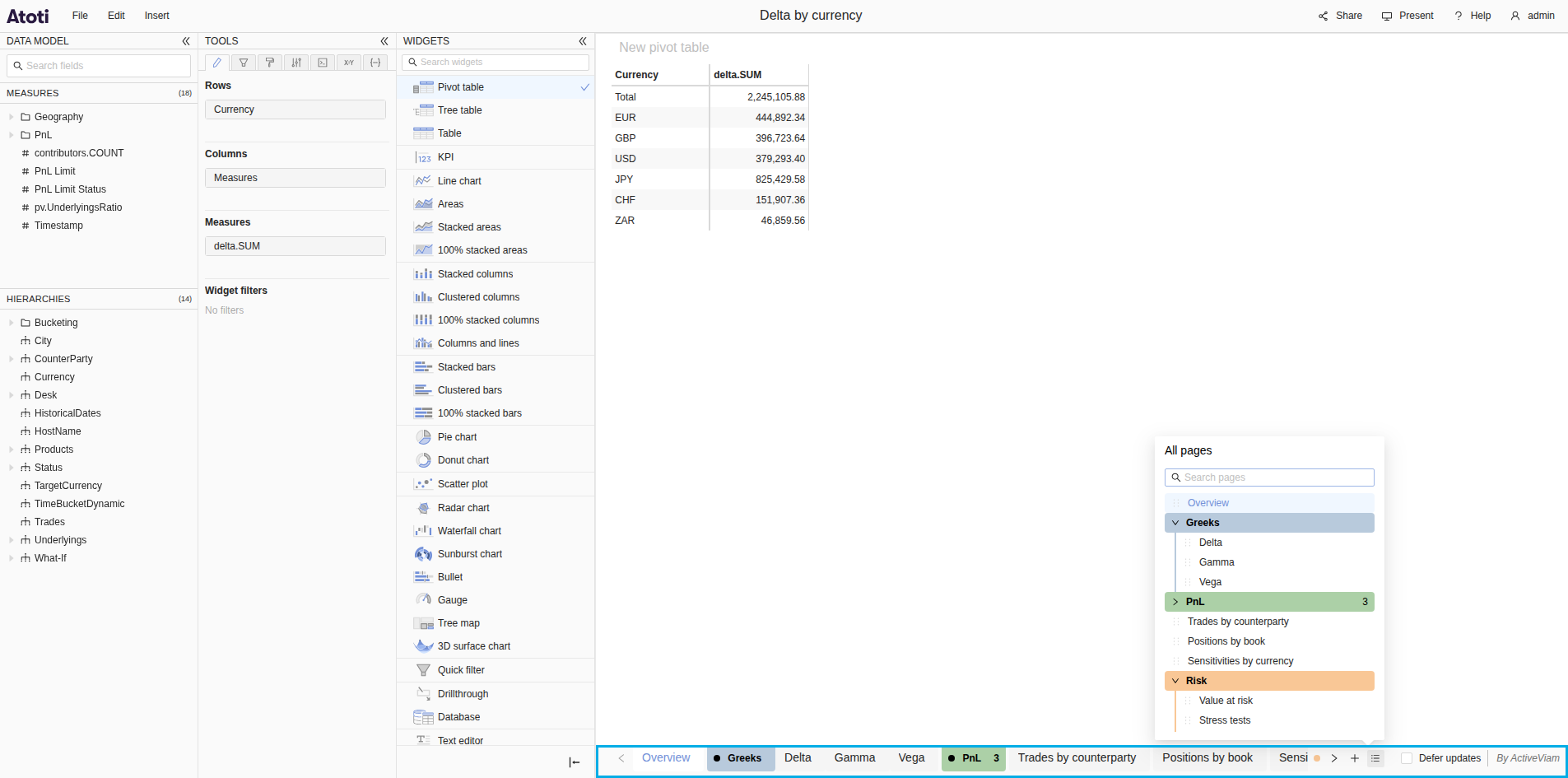Choose the KPI widget icon

(423, 157)
